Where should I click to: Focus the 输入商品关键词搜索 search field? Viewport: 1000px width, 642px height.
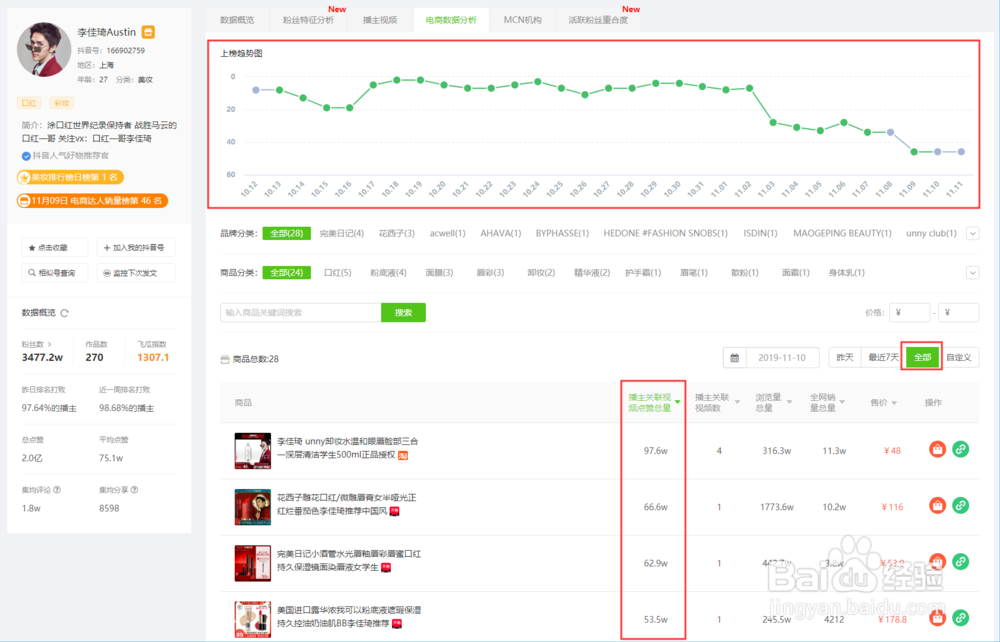pyautogui.click(x=300, y=312)
